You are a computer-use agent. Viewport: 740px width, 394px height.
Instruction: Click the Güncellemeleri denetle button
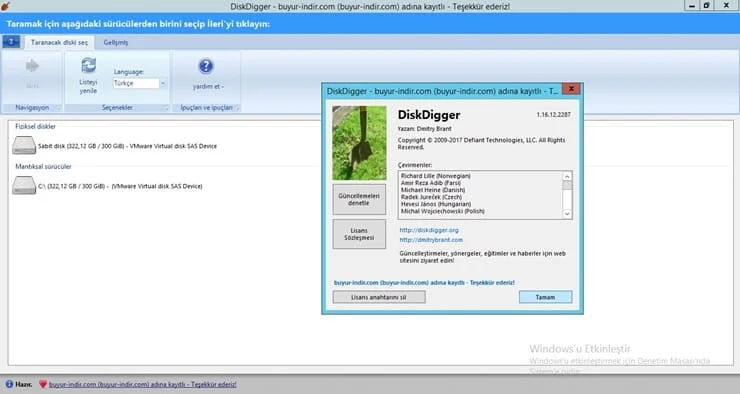tap(359, 199)
